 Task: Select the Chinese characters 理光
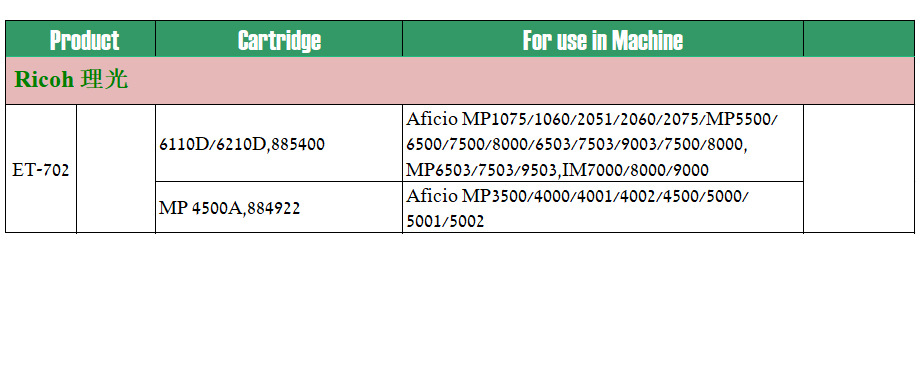(x=104, y=79)
